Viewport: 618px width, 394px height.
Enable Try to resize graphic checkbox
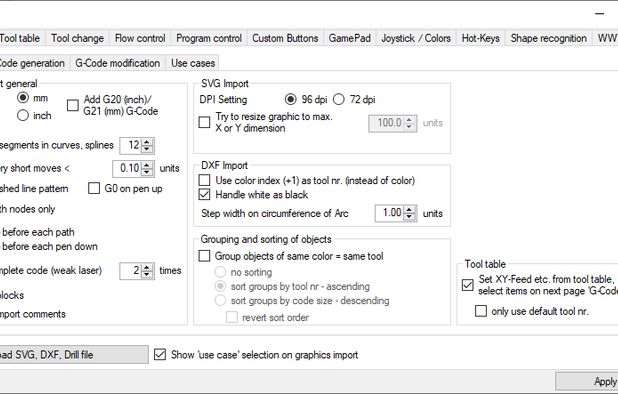pos(204,122)
